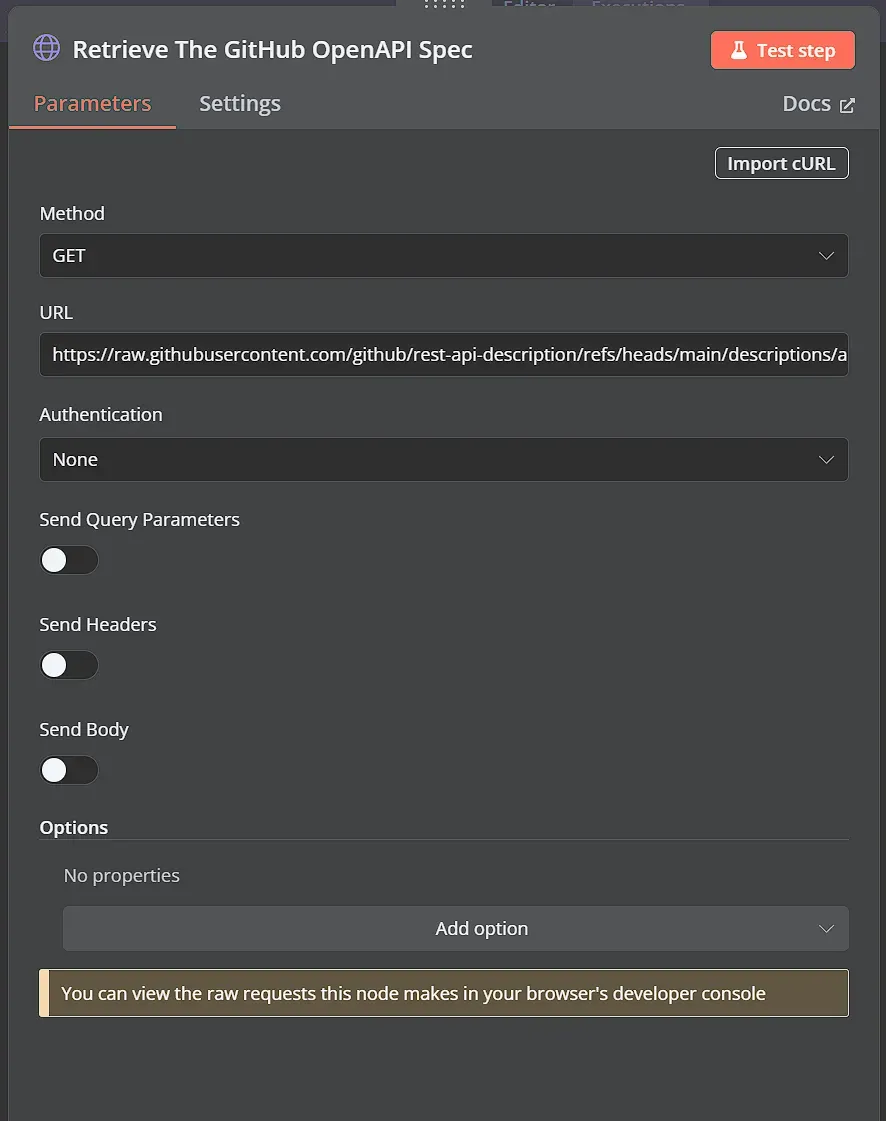Image resolution: width=886 pixels, height=1121 pixels.
Task: Open the Method dropdown showing GET
Action: [x=443, y=255]
